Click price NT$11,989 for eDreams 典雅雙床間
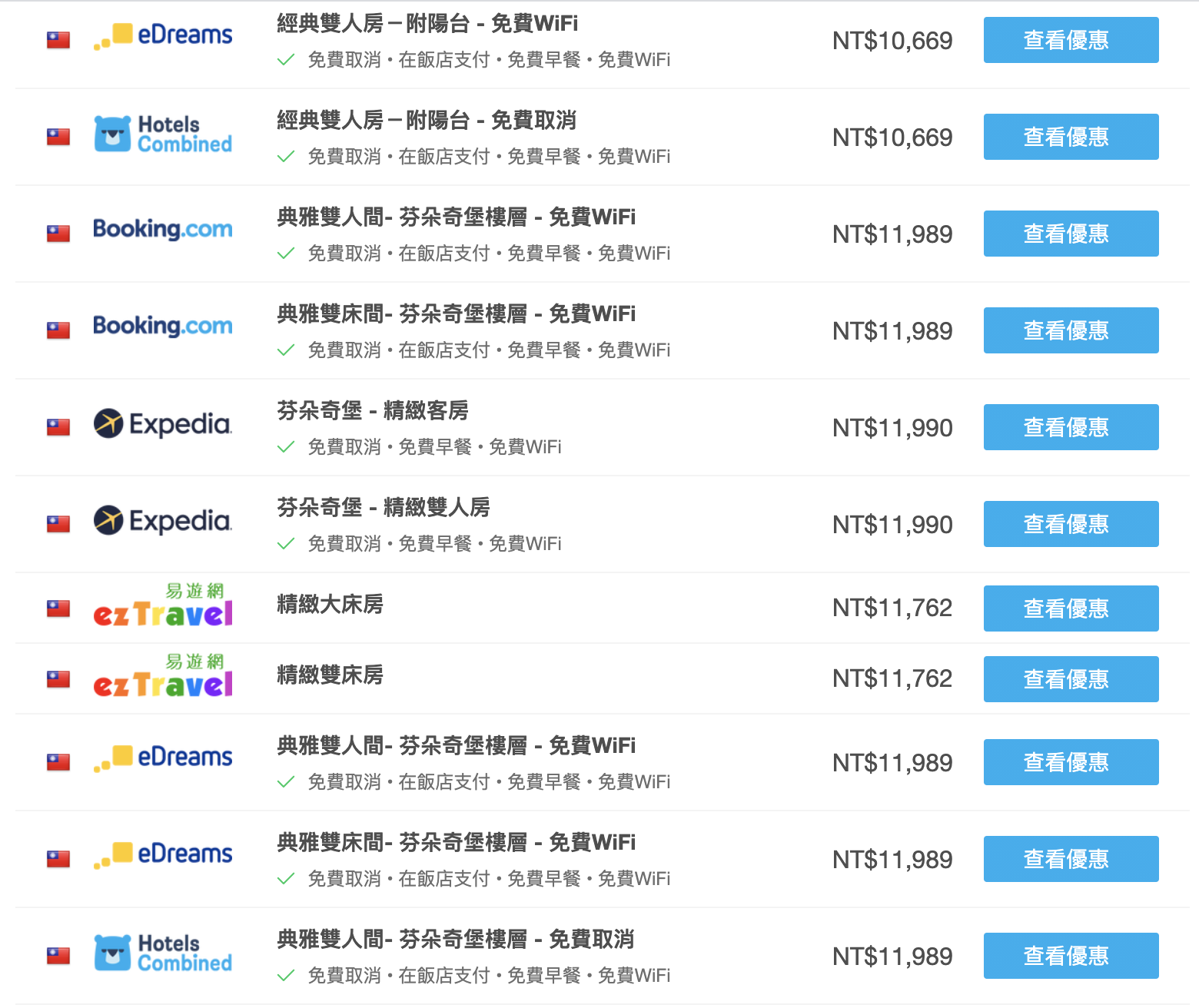 coord(892,860)
